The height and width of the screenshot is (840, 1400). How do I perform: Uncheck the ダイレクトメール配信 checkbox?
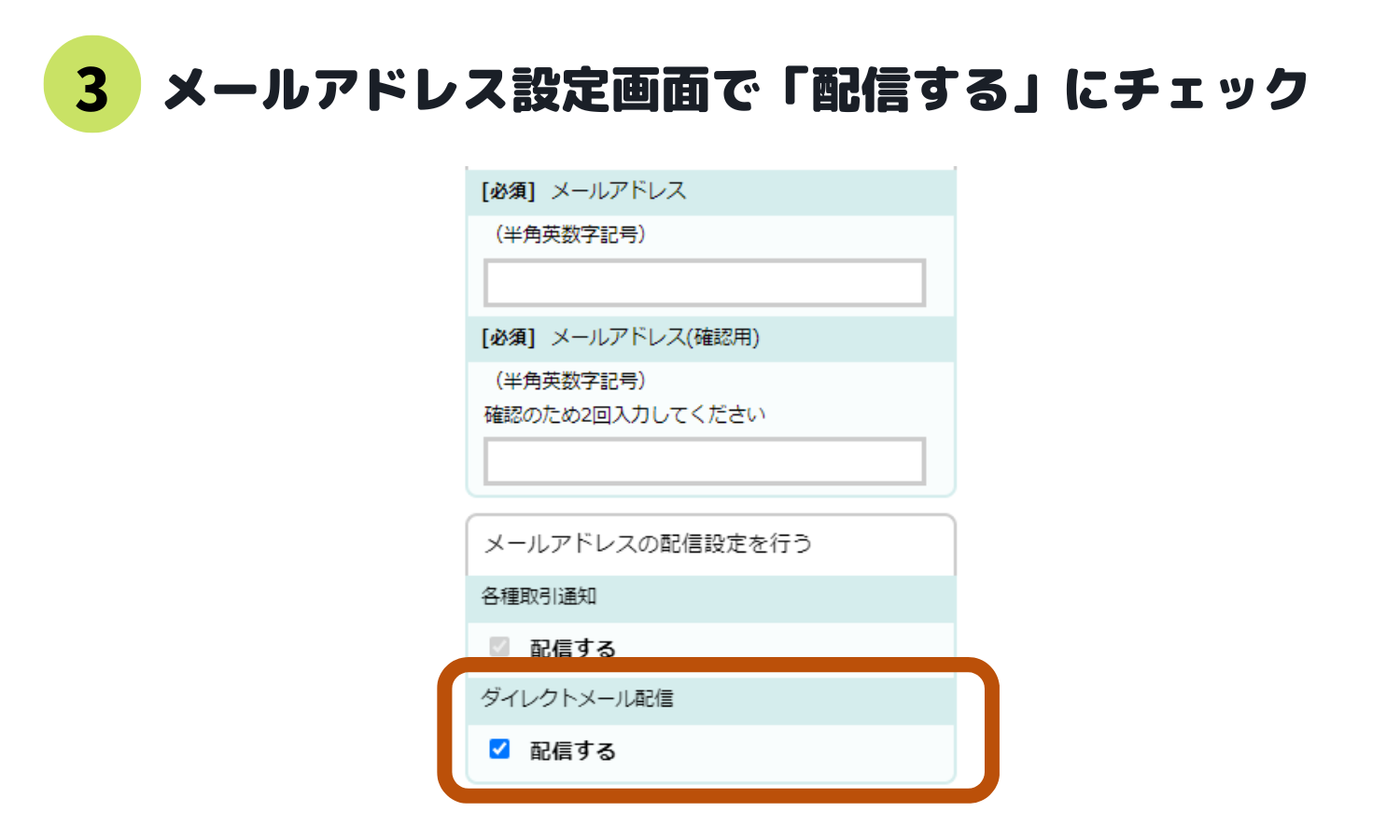tap(499, 749)
